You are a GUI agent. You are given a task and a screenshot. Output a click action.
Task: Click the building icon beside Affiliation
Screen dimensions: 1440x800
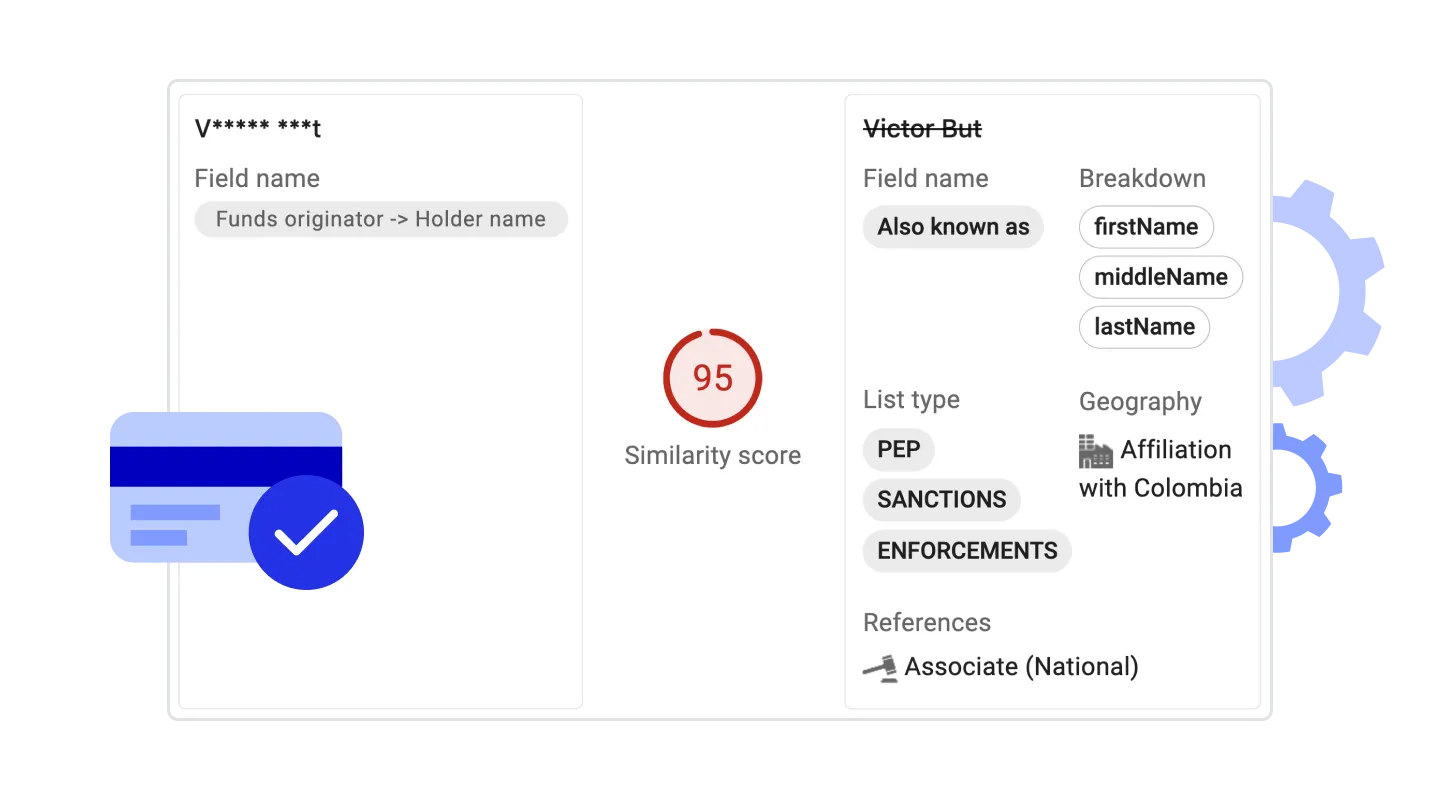pos(1096,451)
